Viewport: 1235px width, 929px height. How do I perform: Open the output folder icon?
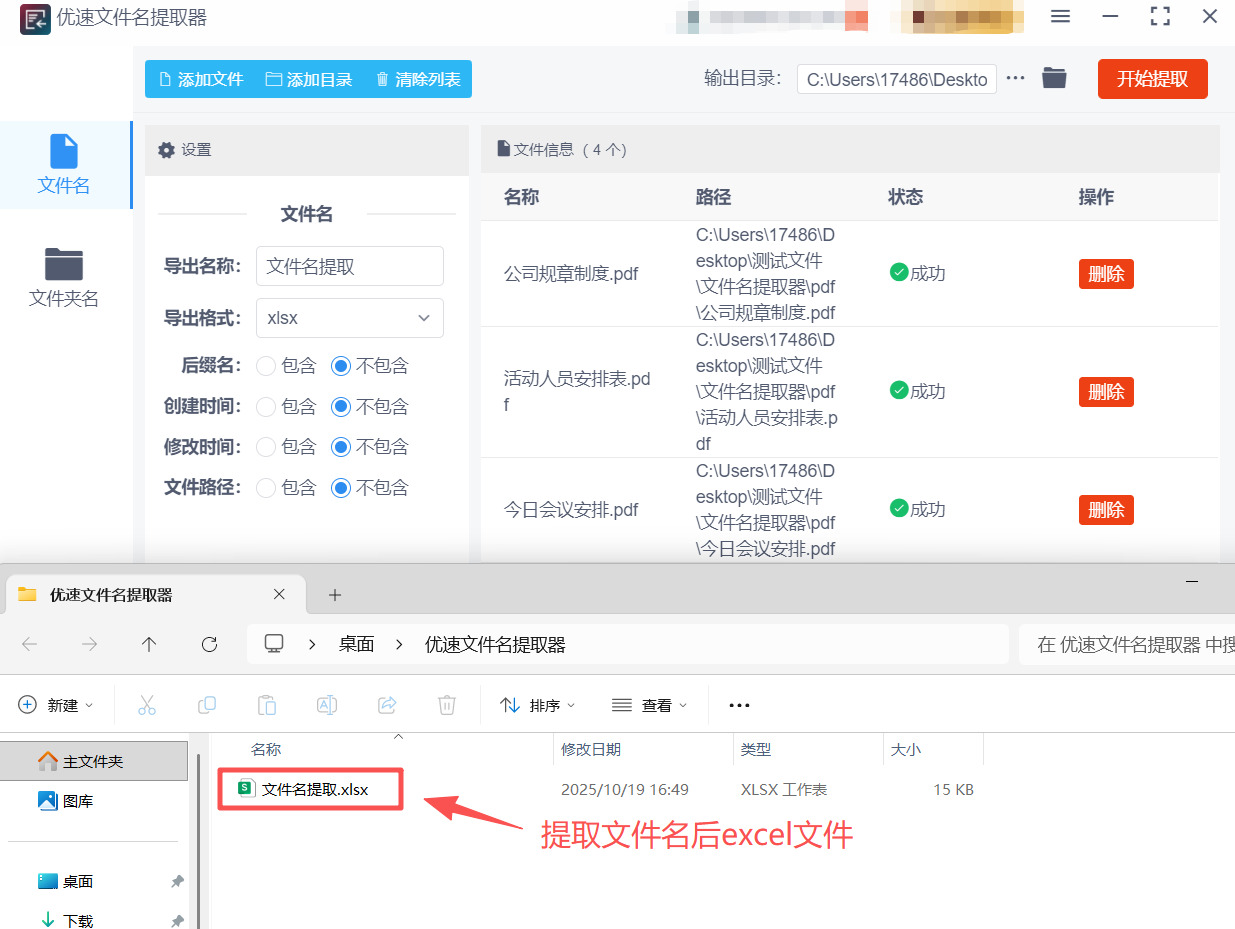coord(1054,78)
